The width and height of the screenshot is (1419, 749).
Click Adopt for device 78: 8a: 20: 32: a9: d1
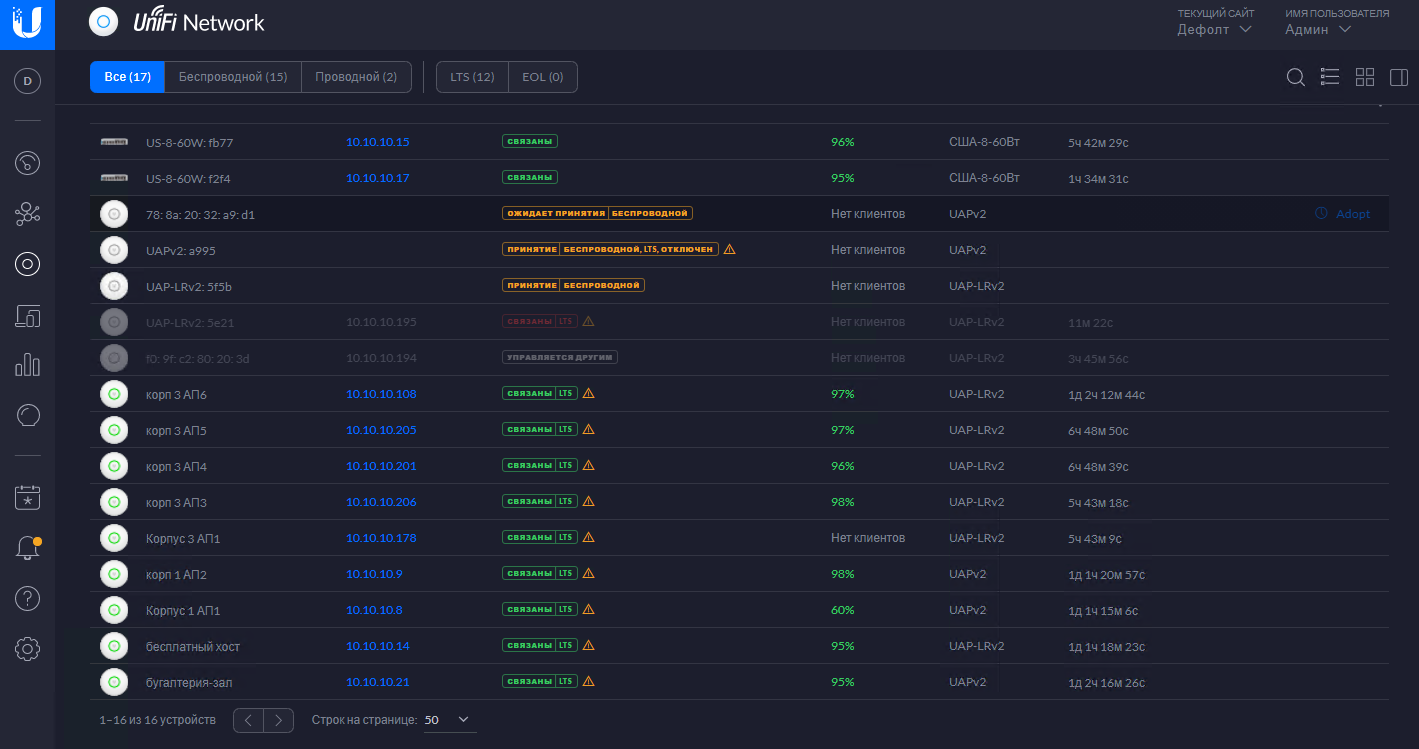[1342, 214]
